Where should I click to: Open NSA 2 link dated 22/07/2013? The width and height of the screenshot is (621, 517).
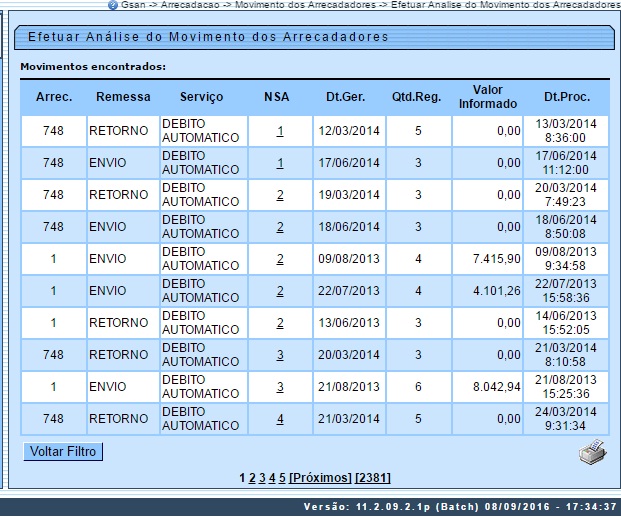tap(280, 291)
